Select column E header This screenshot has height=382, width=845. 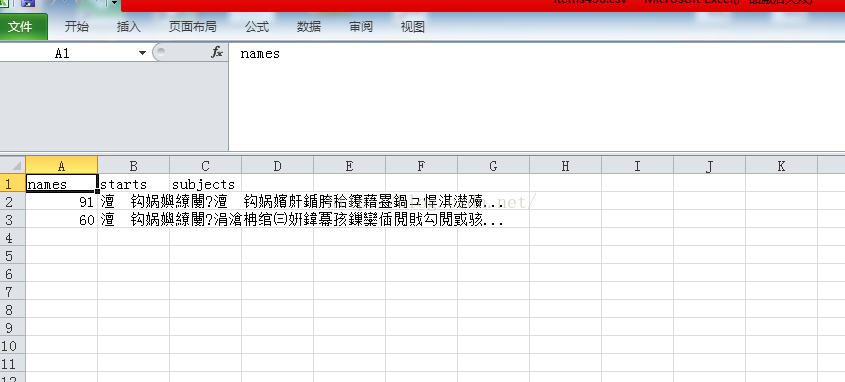coord(349,165)
